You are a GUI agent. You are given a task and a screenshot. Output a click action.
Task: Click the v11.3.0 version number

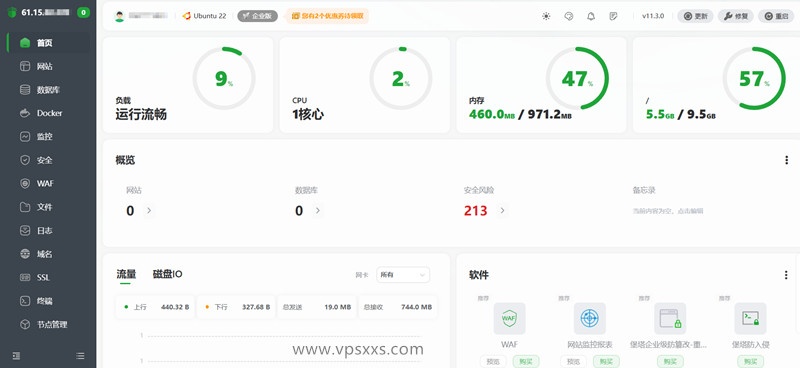pyautogui.click(x=653, y=16)
